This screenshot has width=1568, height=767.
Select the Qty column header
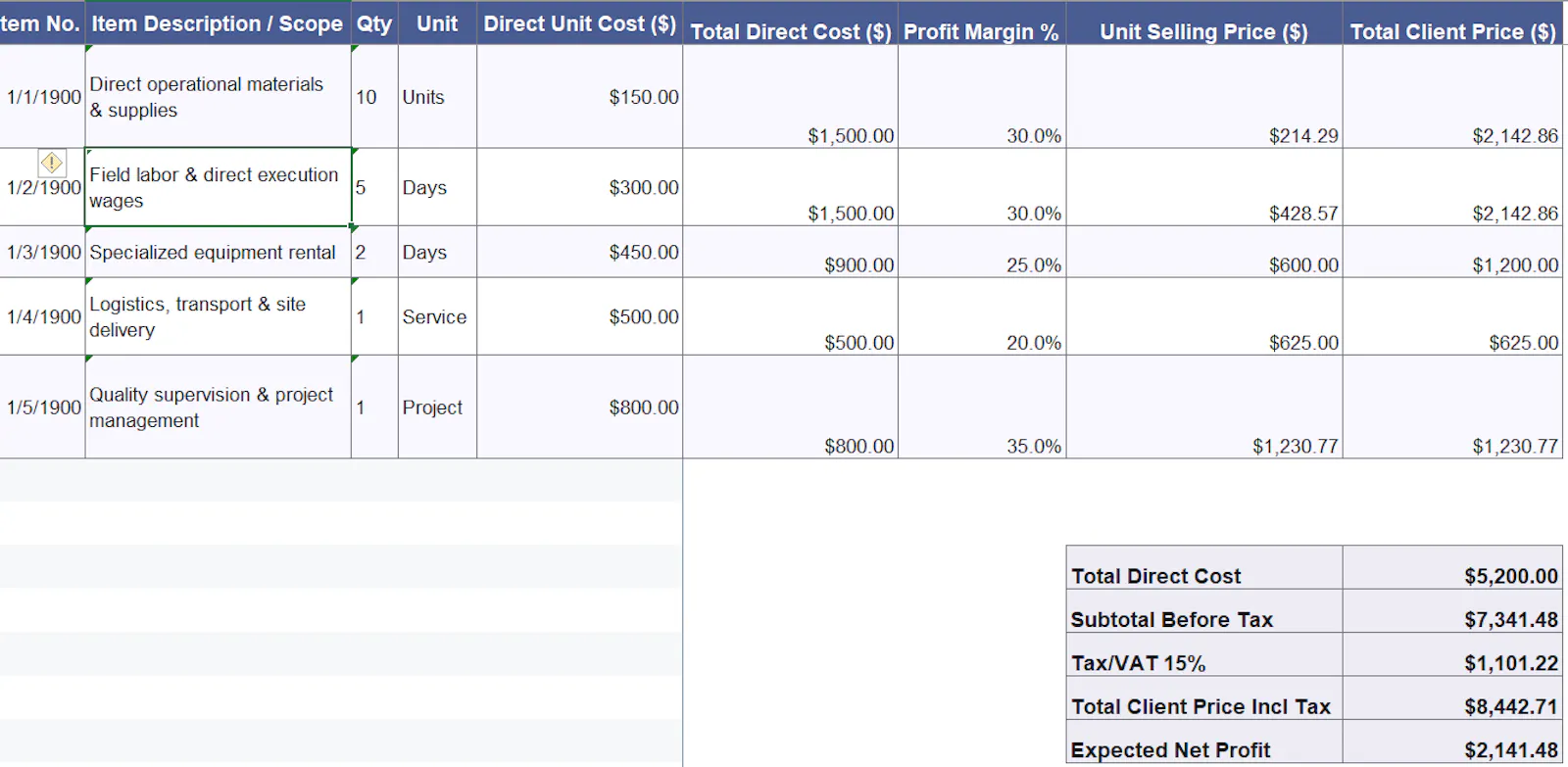click(x=374, y=24)
